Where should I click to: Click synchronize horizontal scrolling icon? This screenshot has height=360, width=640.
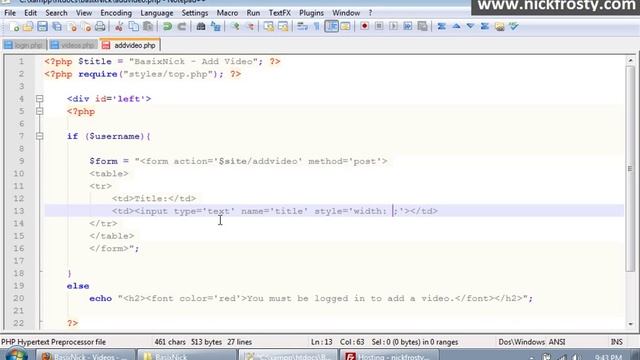click(283, 27)
